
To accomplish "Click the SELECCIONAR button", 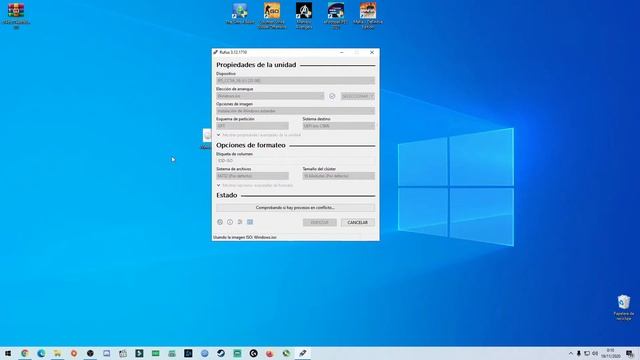I will click(358, 96).
